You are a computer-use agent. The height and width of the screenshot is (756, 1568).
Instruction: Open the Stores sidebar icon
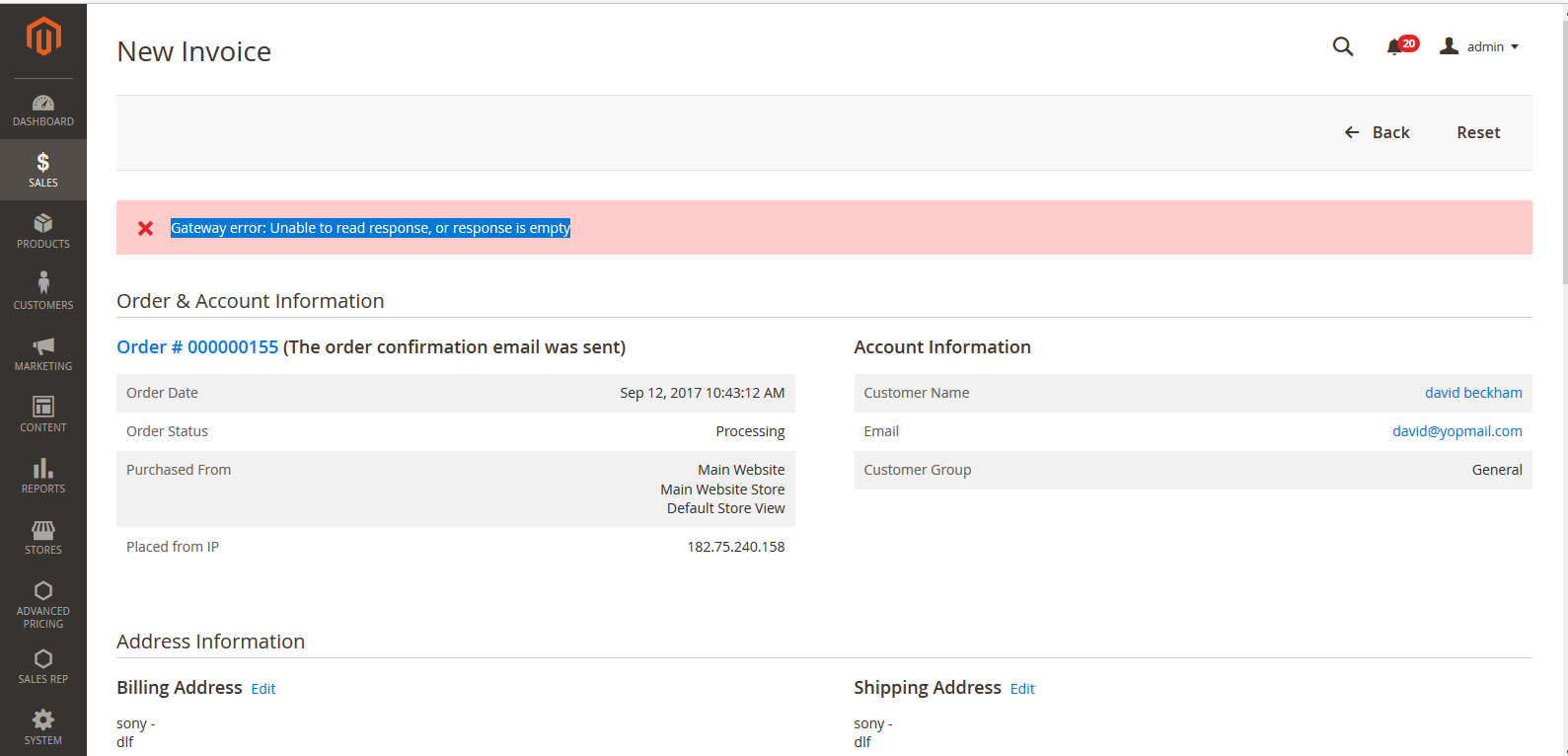43,530
